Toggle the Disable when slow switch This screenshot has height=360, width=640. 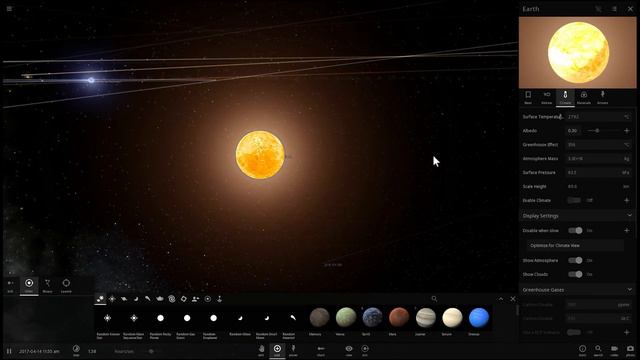click(576, 231)
